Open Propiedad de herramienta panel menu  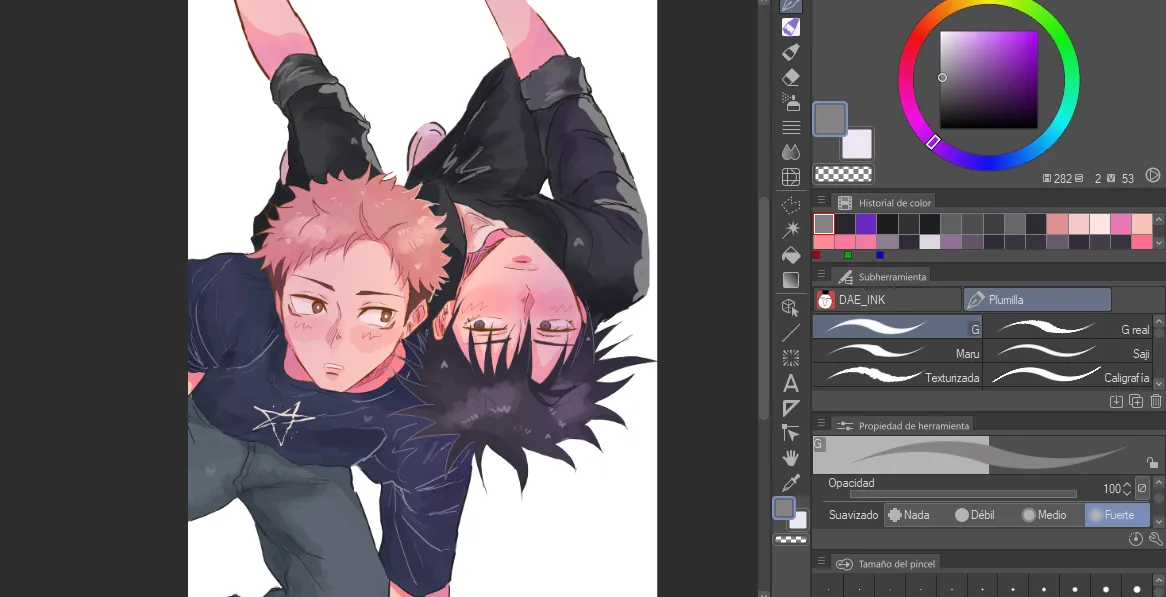click(x=821, y=425)
